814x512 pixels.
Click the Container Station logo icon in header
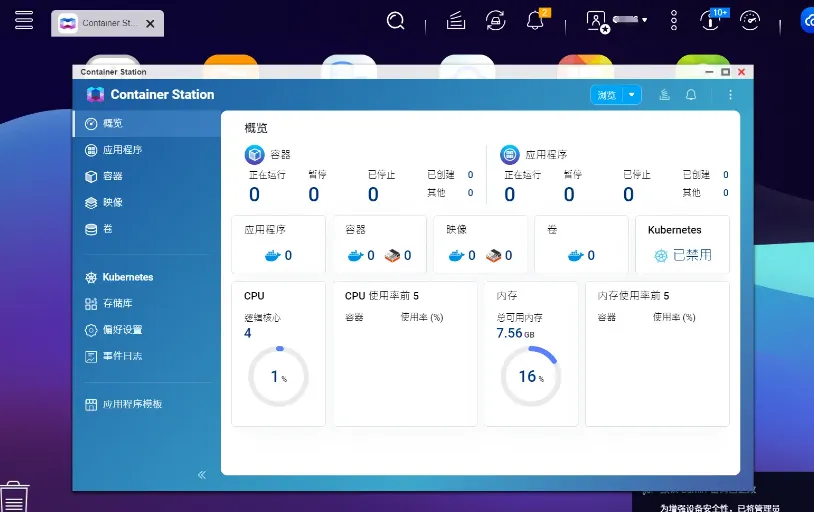tap(96, 95)
